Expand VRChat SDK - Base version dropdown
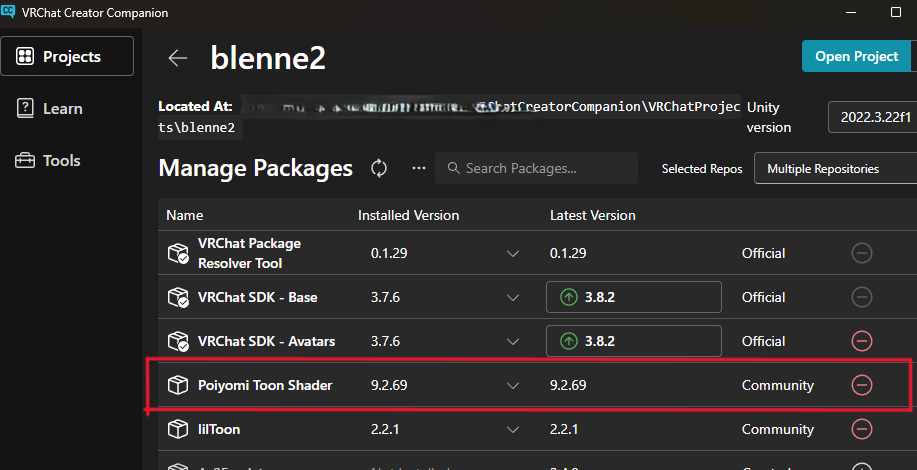The width and height of the screenshot is (917, 470). 513,297
